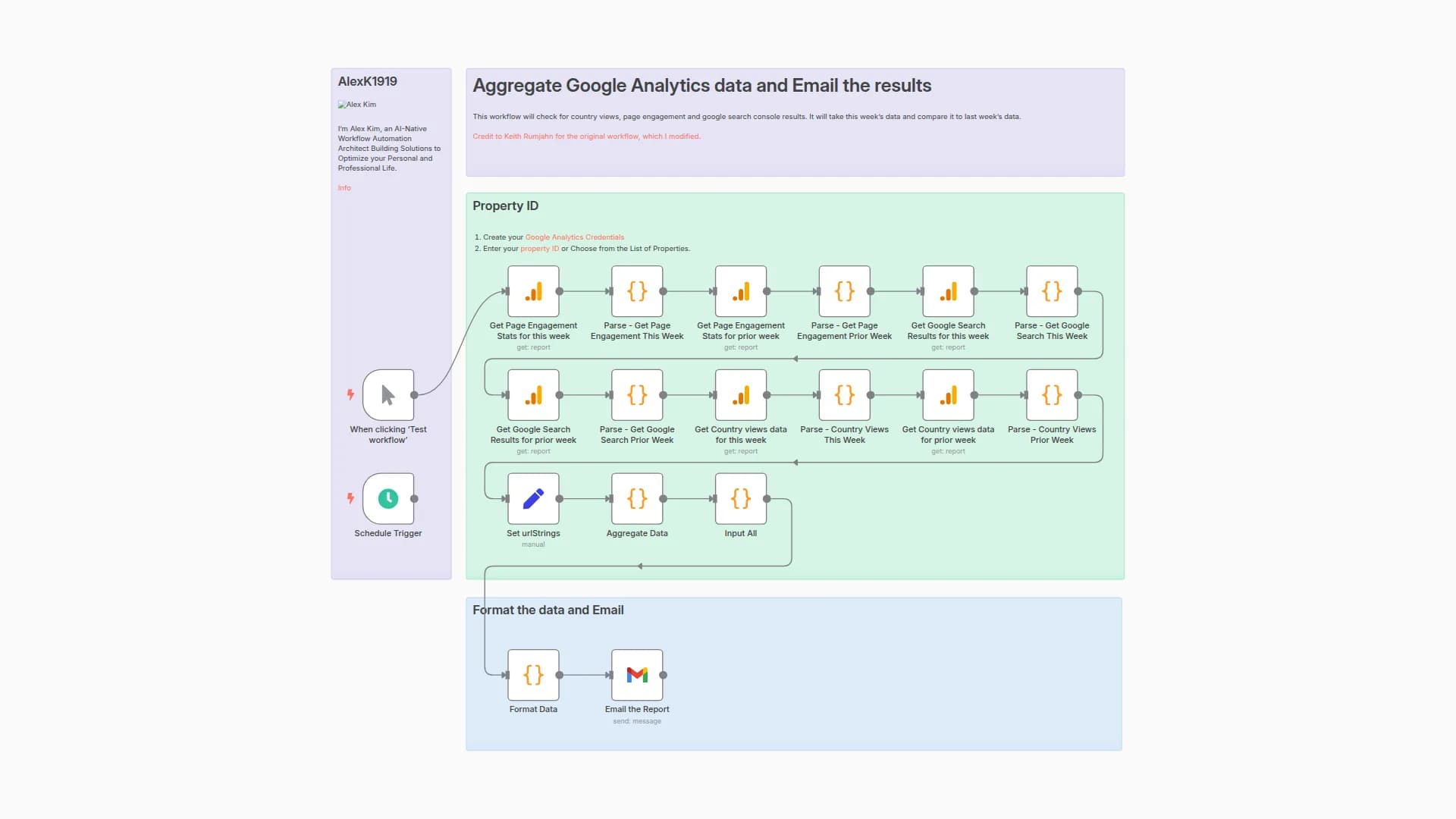Select the 'When clicking Test workflow' trigger node

(388, 395)
